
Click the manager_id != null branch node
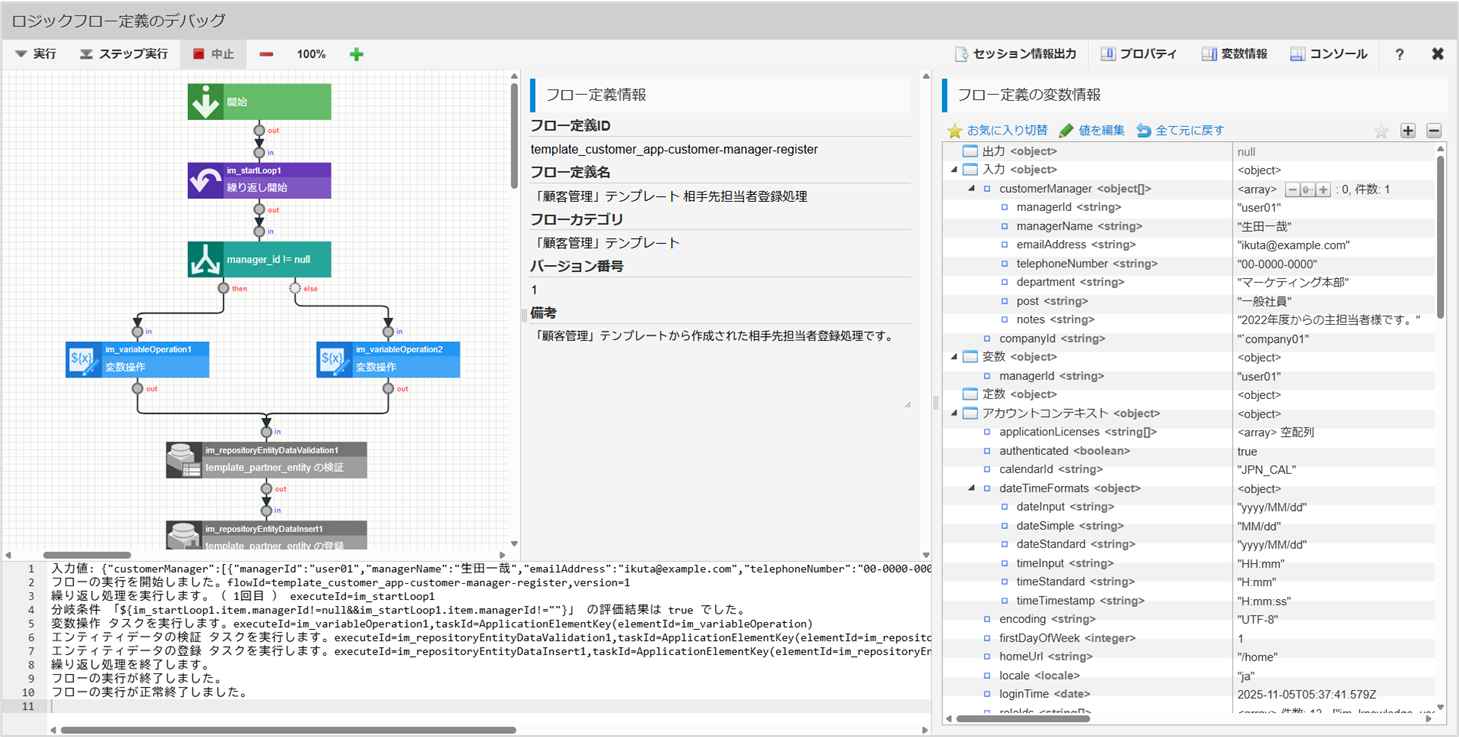[x=259, y=260]
